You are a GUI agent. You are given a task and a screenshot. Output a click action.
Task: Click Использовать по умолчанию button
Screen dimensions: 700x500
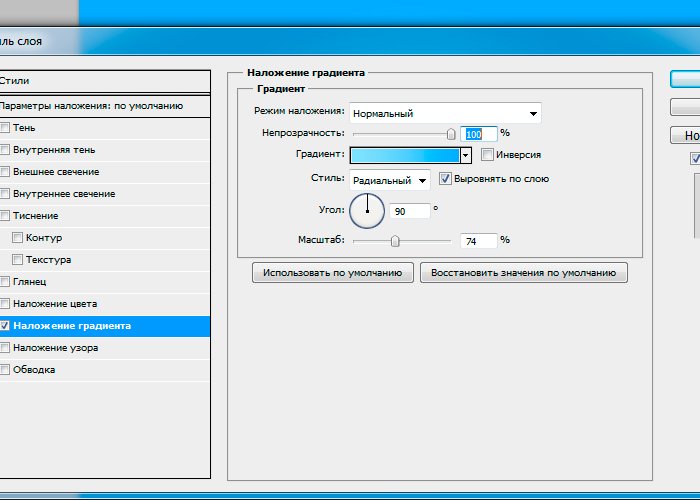[x=332, y=273]
